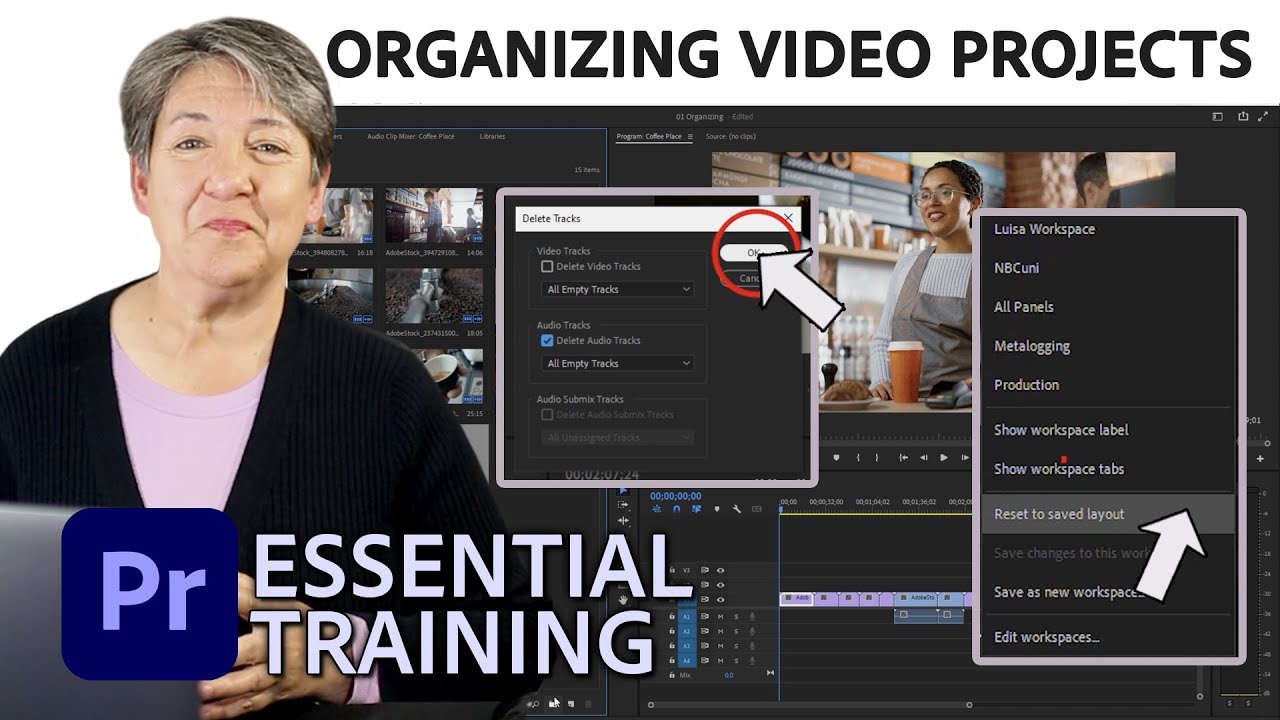Play the Program monitor
The image size is (1280, 720).
[x=944, y=457]
